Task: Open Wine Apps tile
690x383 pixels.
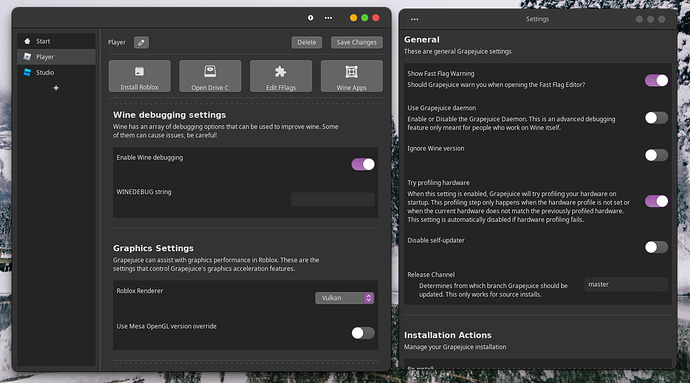Action: click(352, 76)
